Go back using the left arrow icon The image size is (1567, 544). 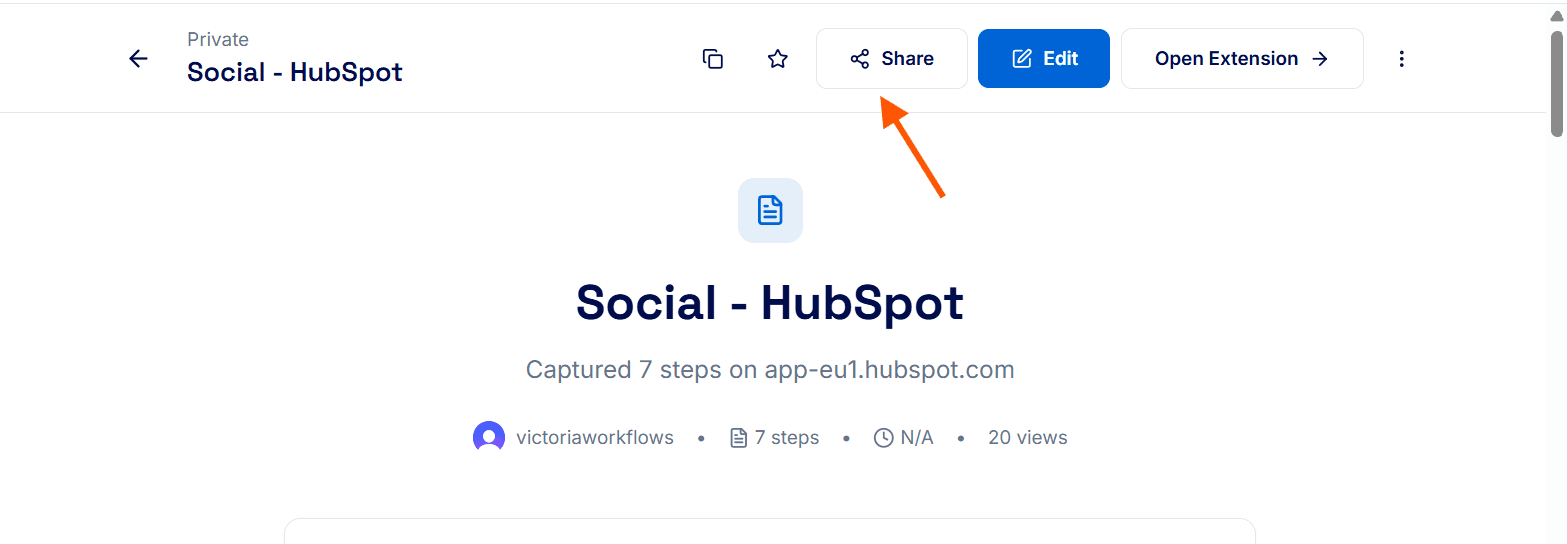click(138, 59)
